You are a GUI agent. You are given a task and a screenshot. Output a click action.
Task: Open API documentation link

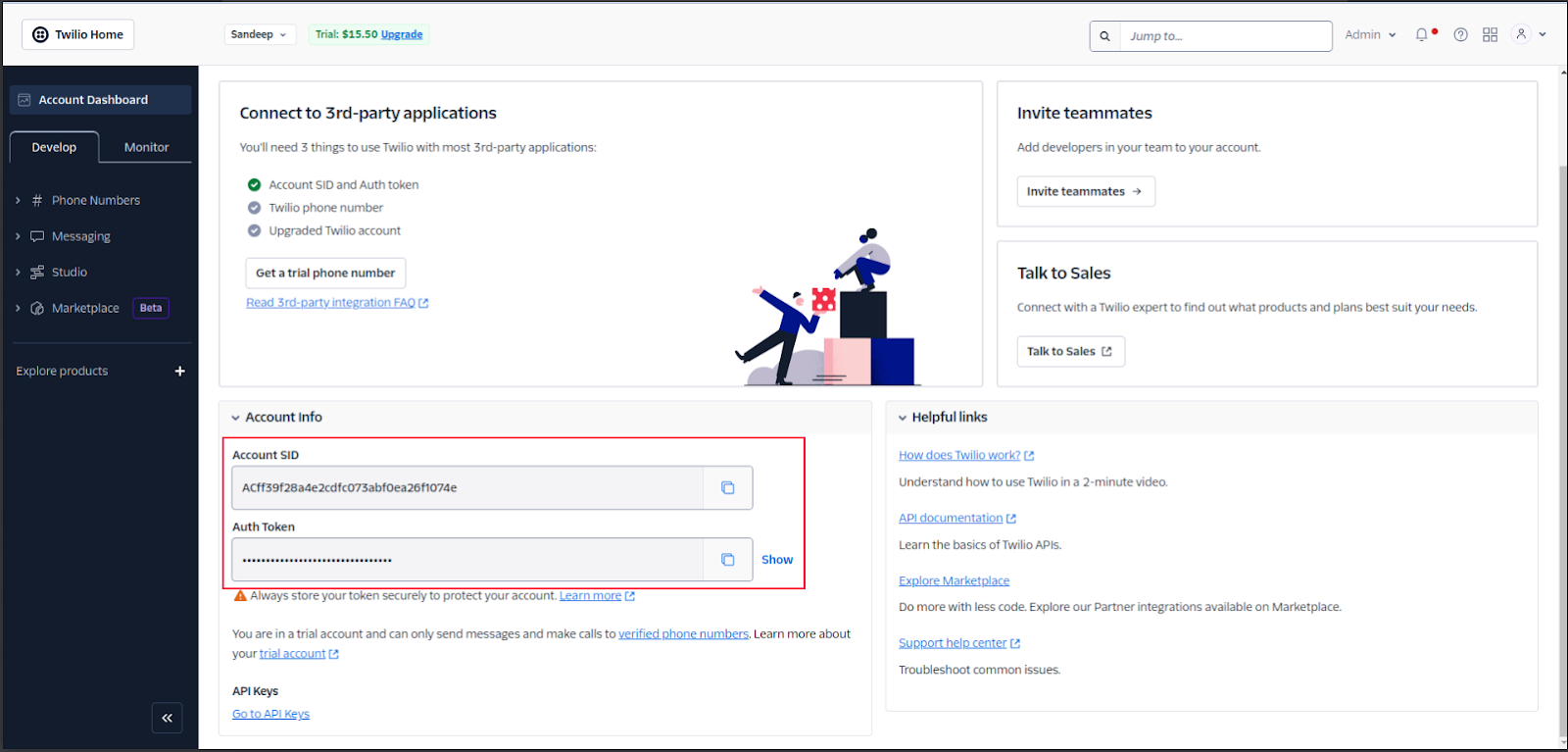(x=957, y=518)
